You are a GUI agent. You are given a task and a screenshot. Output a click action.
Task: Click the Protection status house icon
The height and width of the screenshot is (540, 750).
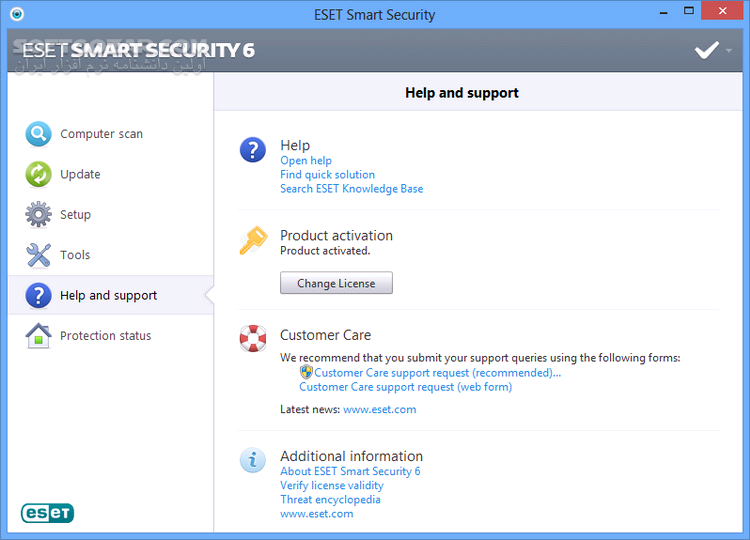tap(38, 336)
